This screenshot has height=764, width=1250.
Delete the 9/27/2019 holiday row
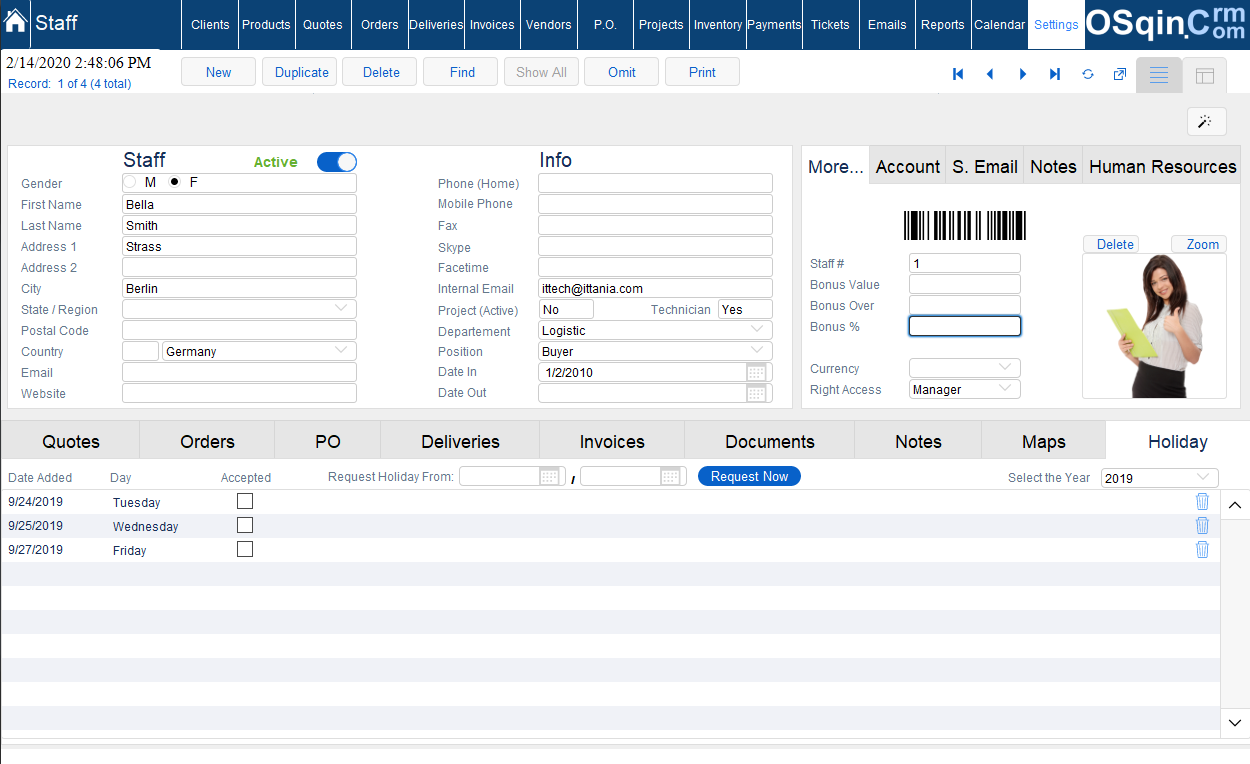pos(1202,549)
